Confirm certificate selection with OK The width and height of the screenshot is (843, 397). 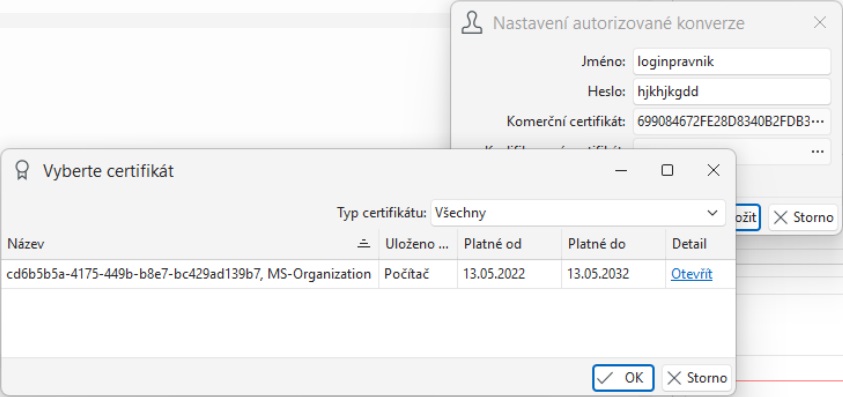[x=623, y=378]
